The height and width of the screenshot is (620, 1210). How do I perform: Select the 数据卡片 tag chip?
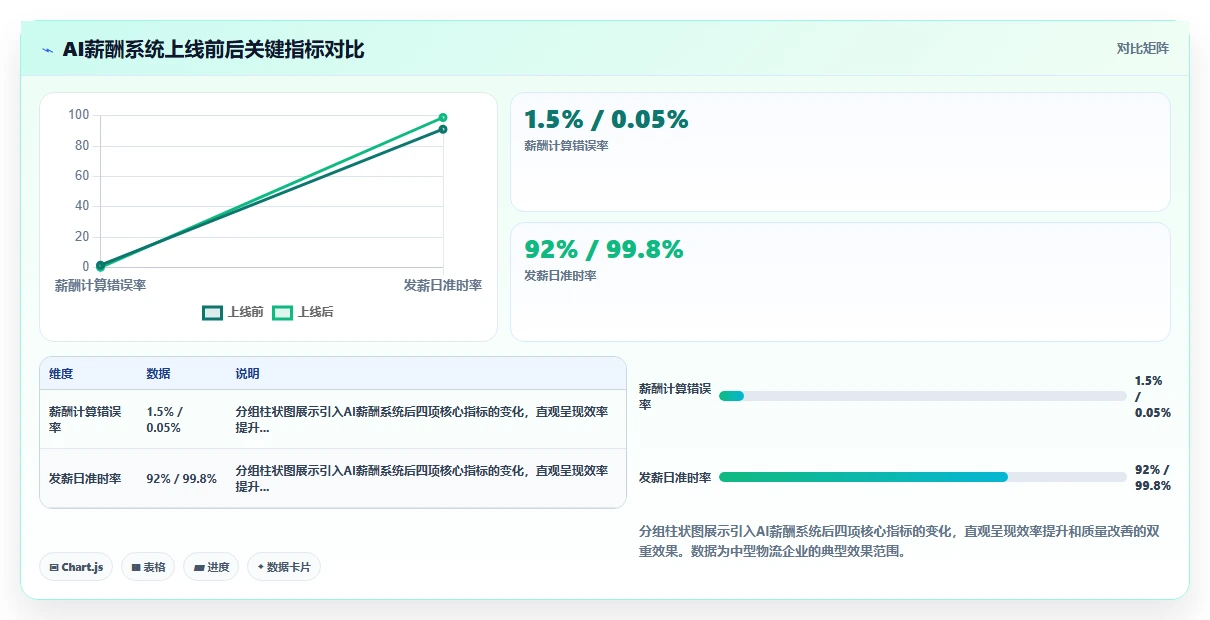click(284, 567)
